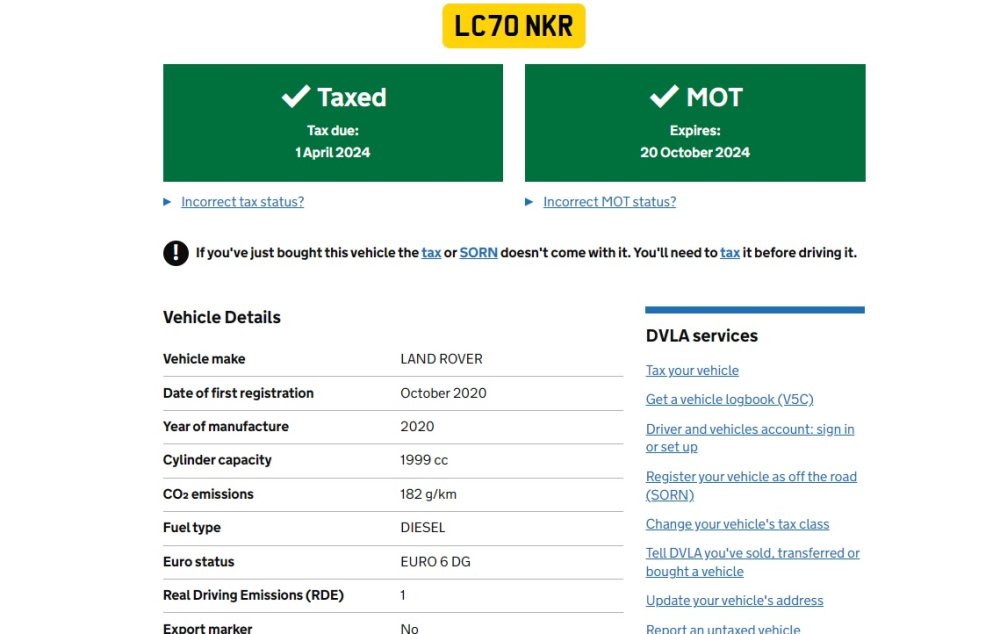Click the Euro status label
The width and height of the screenshot is (1000, 634).
199,562
